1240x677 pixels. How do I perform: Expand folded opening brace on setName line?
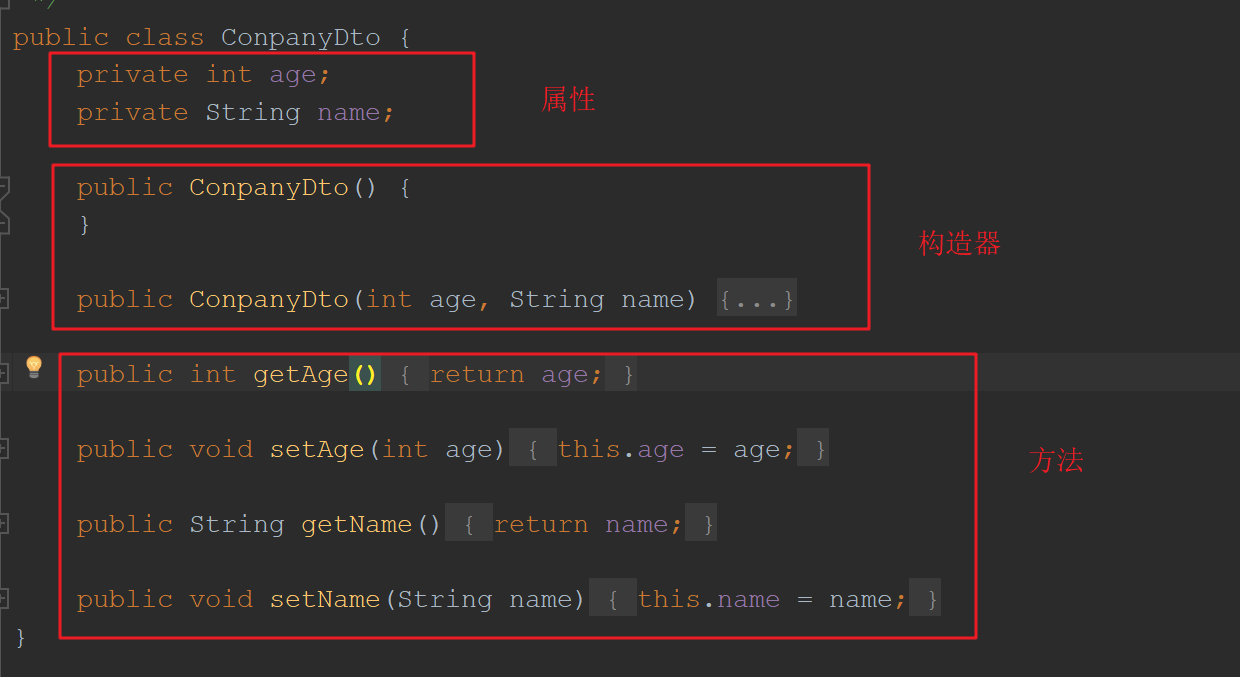point(613,599)
